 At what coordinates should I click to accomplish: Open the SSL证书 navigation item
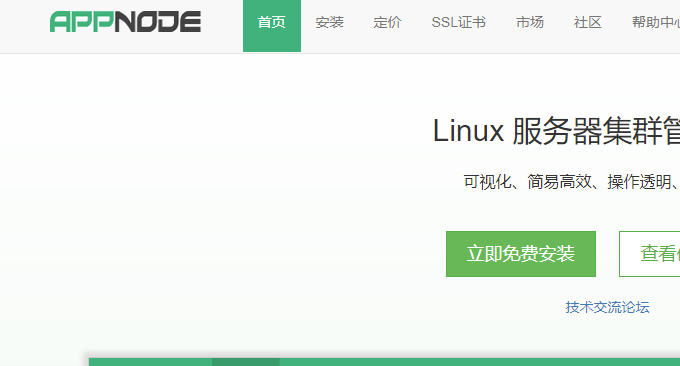pyautogui.click(x=458, y=22)
